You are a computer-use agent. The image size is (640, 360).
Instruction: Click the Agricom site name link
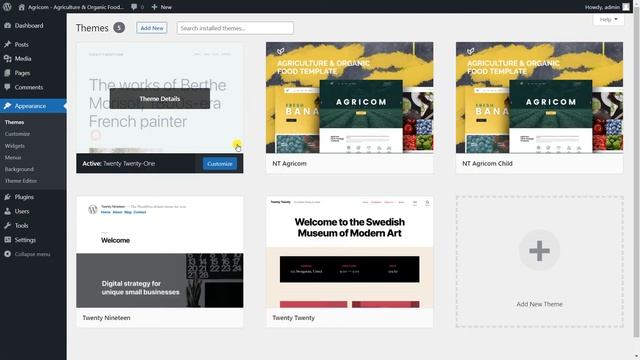[76, 7]
